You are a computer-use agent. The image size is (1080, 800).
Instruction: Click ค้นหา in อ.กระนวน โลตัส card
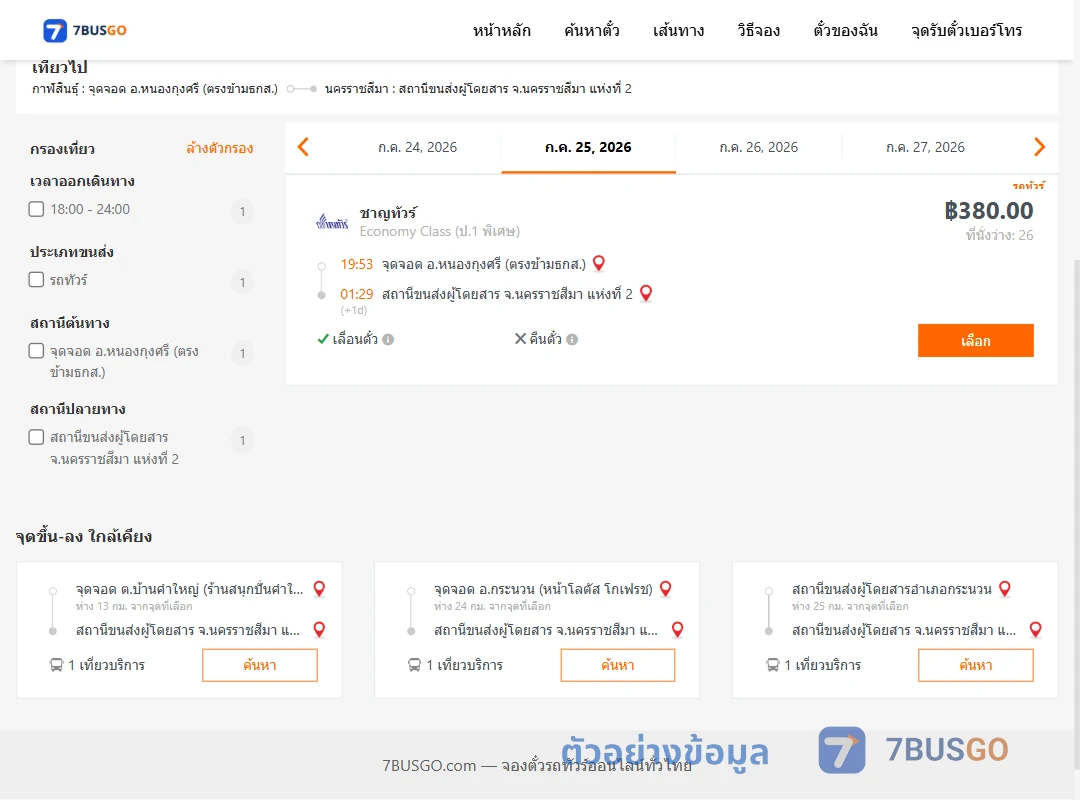(618, 665)
